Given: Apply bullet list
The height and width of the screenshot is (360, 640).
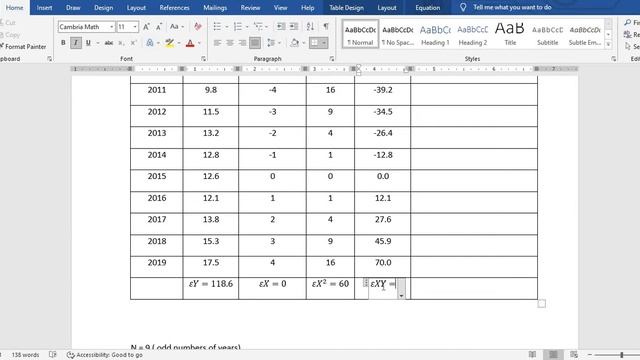Looking at the screenshot, I should [x=217, y=27].
